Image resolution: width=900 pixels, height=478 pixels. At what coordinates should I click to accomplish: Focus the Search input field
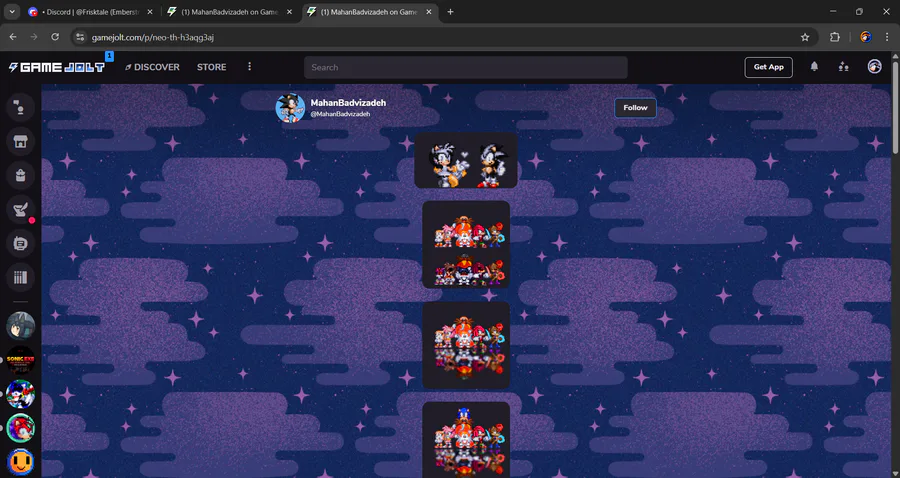click(465, 67)
